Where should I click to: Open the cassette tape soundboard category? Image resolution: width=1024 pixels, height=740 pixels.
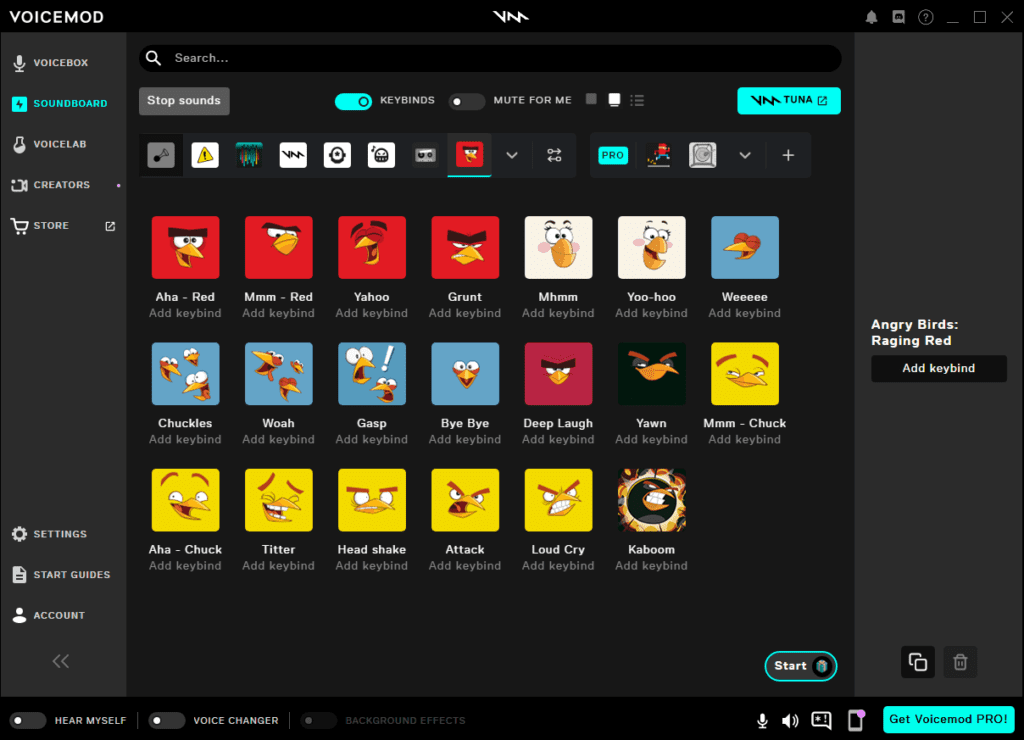pyautogui.click(x=425, y=155)
